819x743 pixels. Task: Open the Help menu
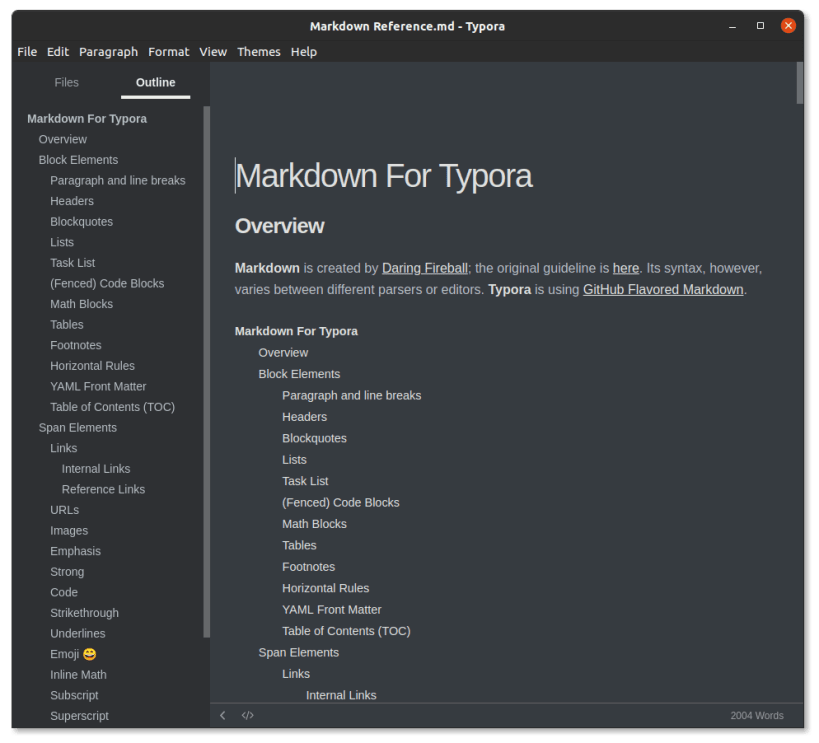pos(303,52)
